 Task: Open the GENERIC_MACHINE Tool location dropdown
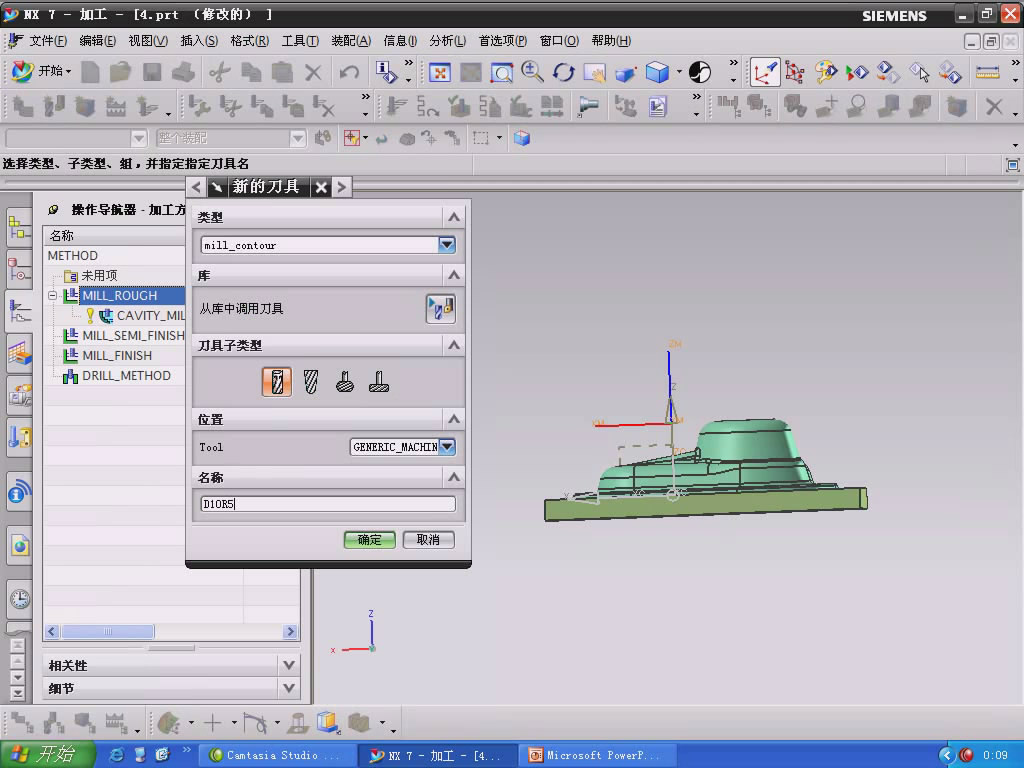tap(447, 447)
